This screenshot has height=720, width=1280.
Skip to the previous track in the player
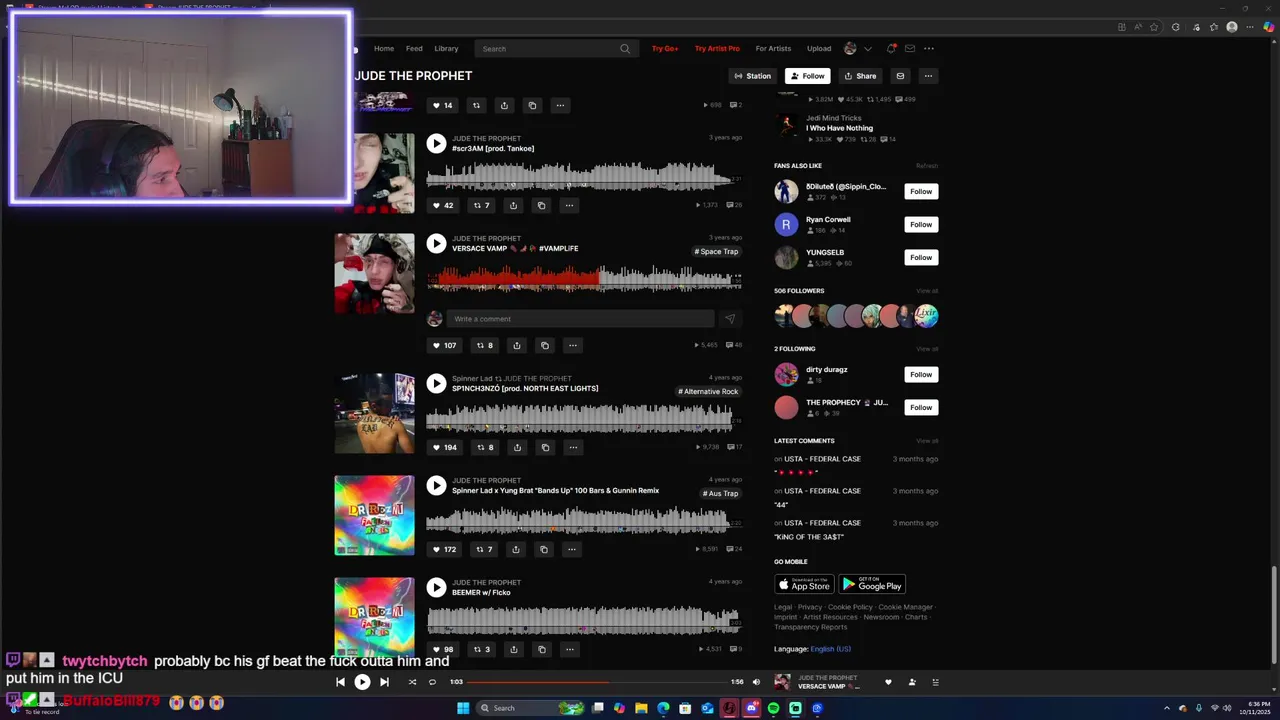point(340,682)
